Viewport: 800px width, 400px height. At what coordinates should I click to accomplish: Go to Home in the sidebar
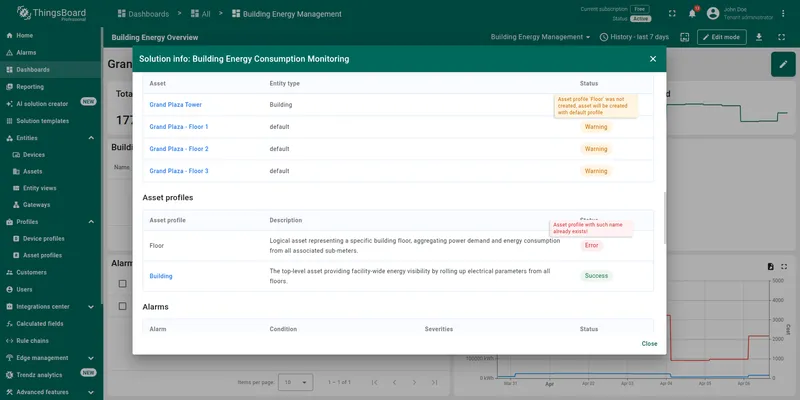[x=51, y=36]
